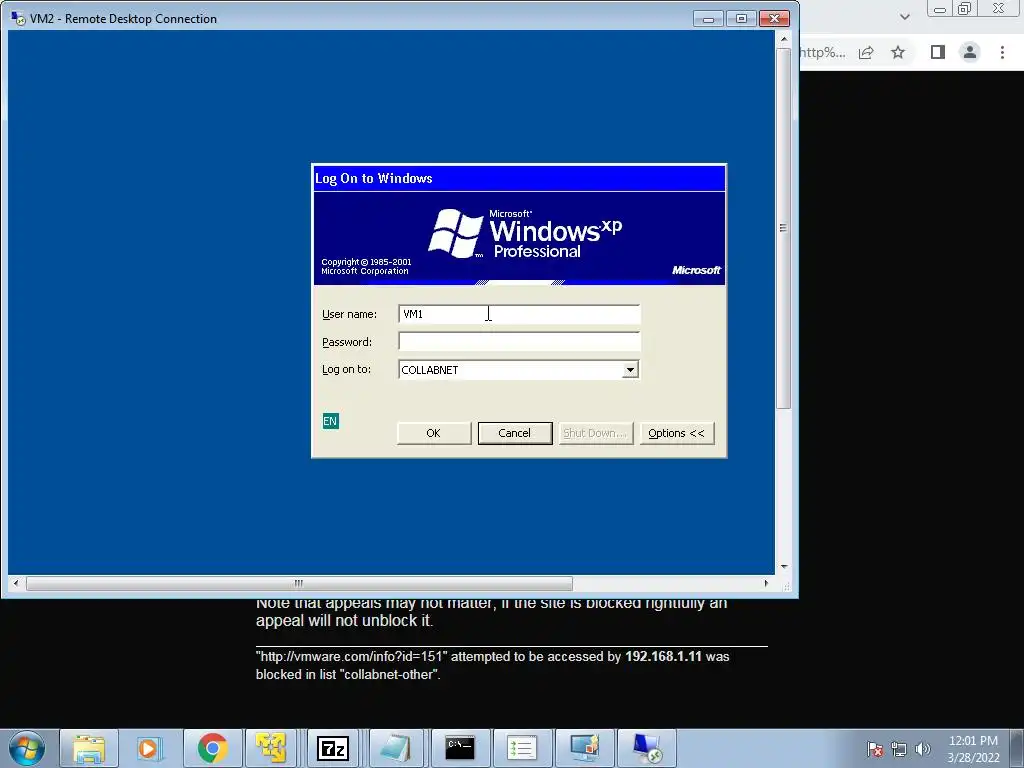Click the scroll-up arrow of Remote Desktop window
The height and width of the screenshot is (768, 1024).
pyautogui.click(x=784, y=39)
